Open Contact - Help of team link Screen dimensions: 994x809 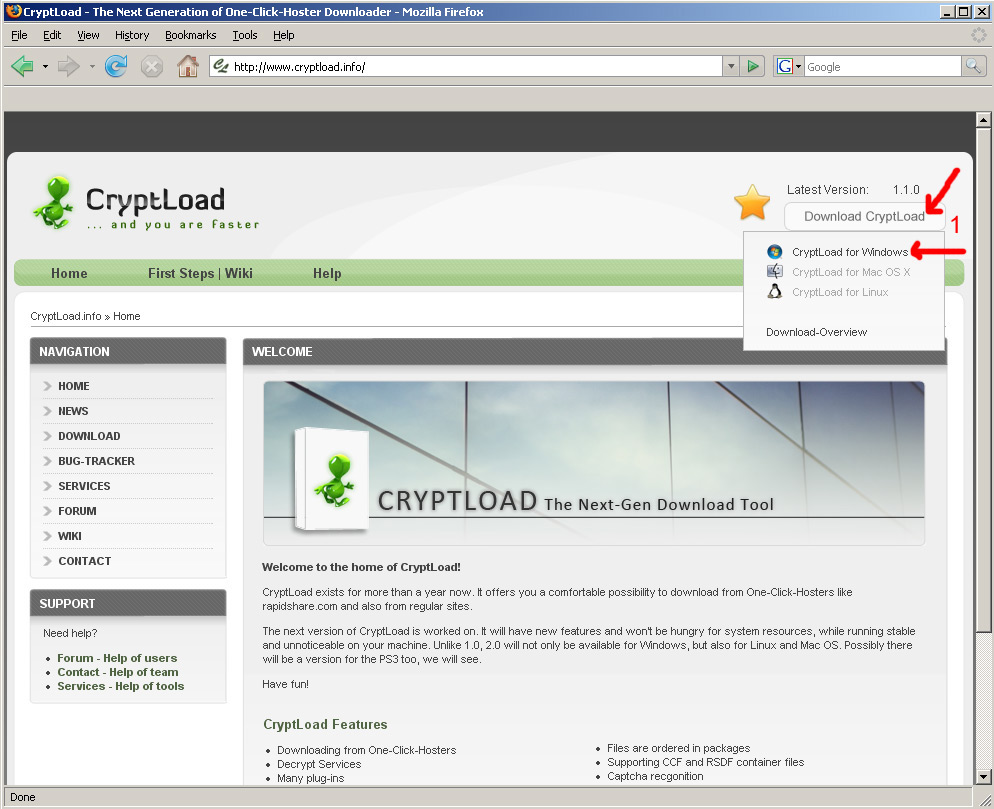pos(118,672)
